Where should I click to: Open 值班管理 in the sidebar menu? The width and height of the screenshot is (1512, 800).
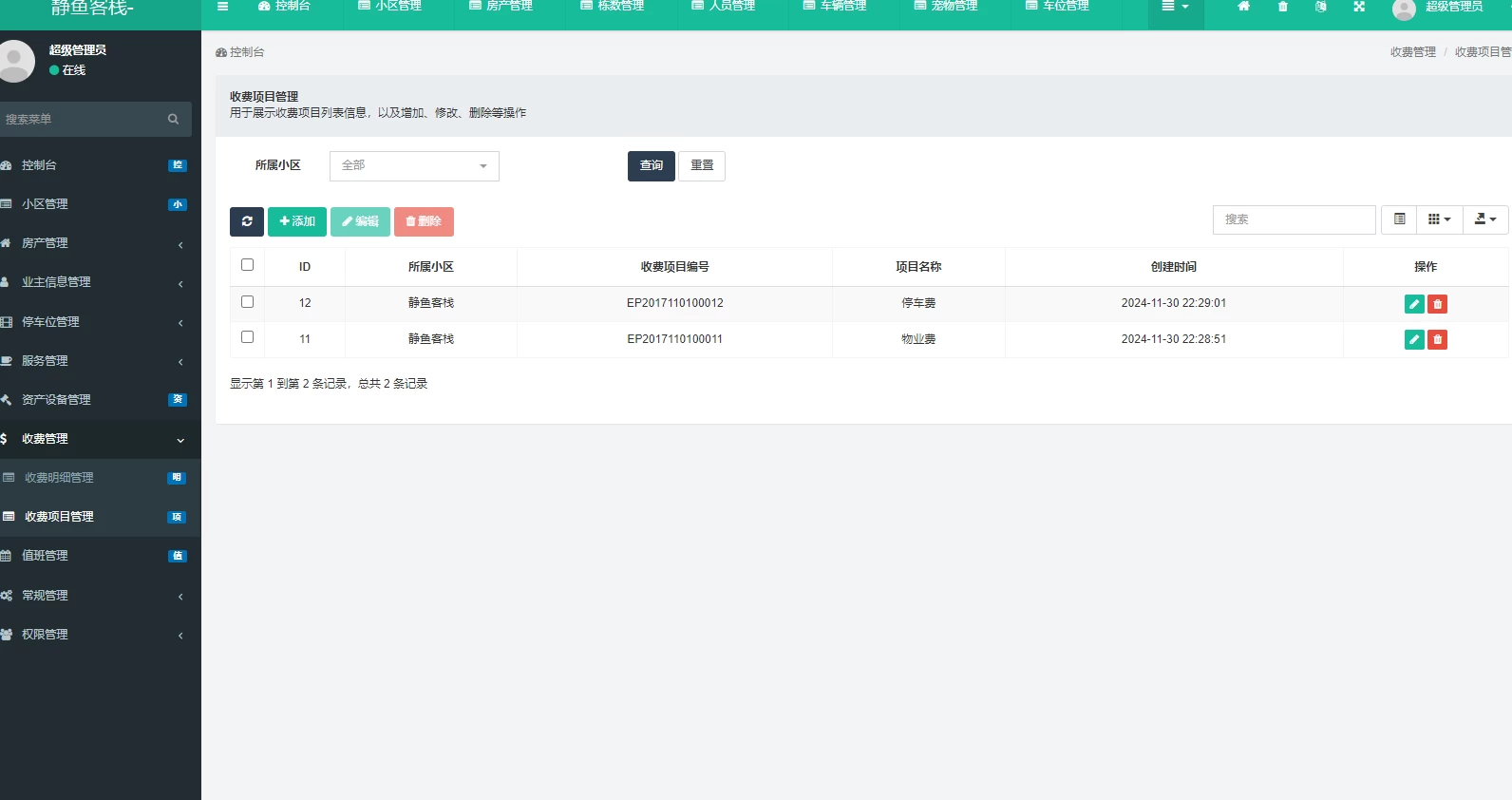[x=95, y=556]
